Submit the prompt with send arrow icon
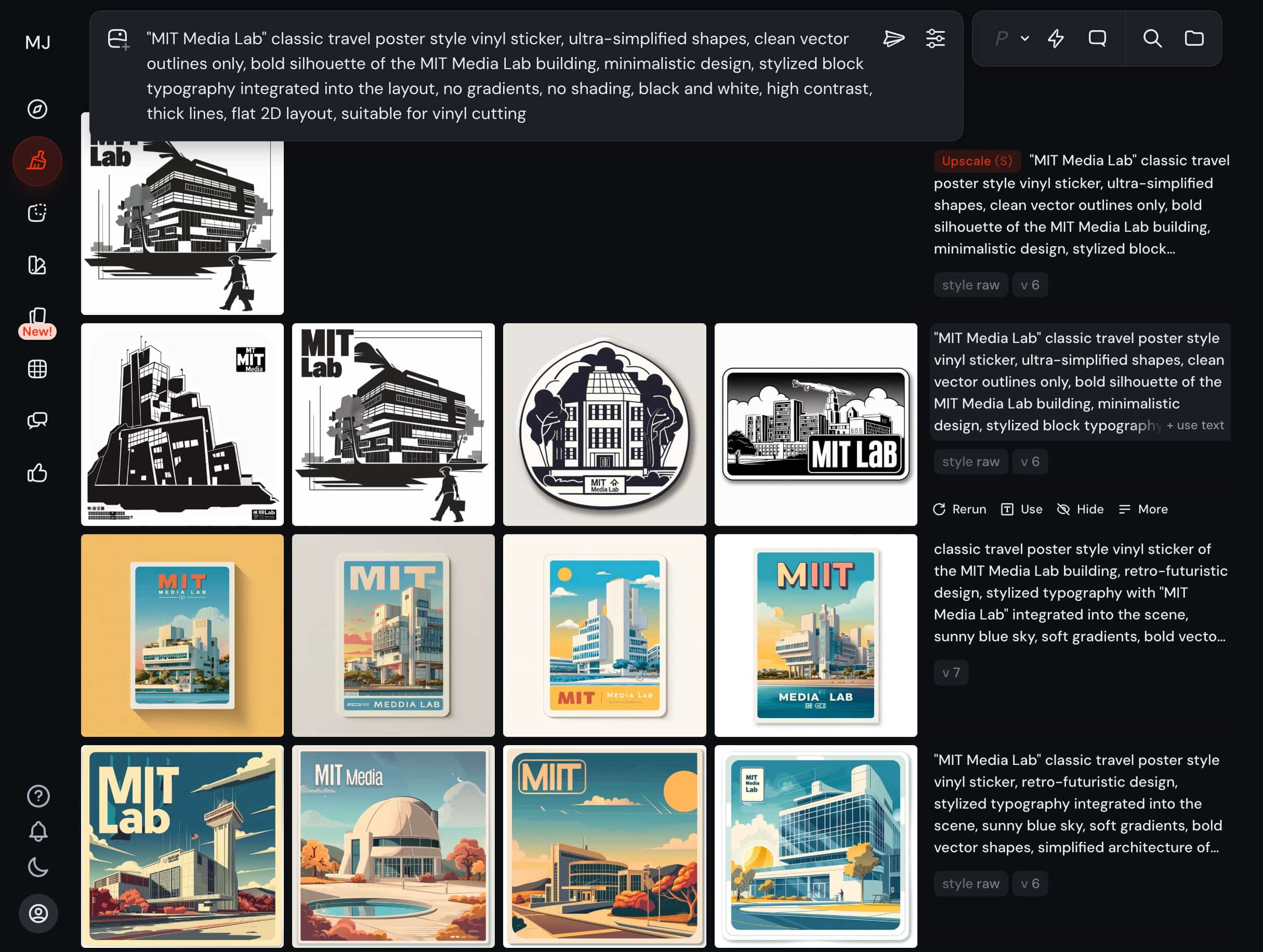 893,39
